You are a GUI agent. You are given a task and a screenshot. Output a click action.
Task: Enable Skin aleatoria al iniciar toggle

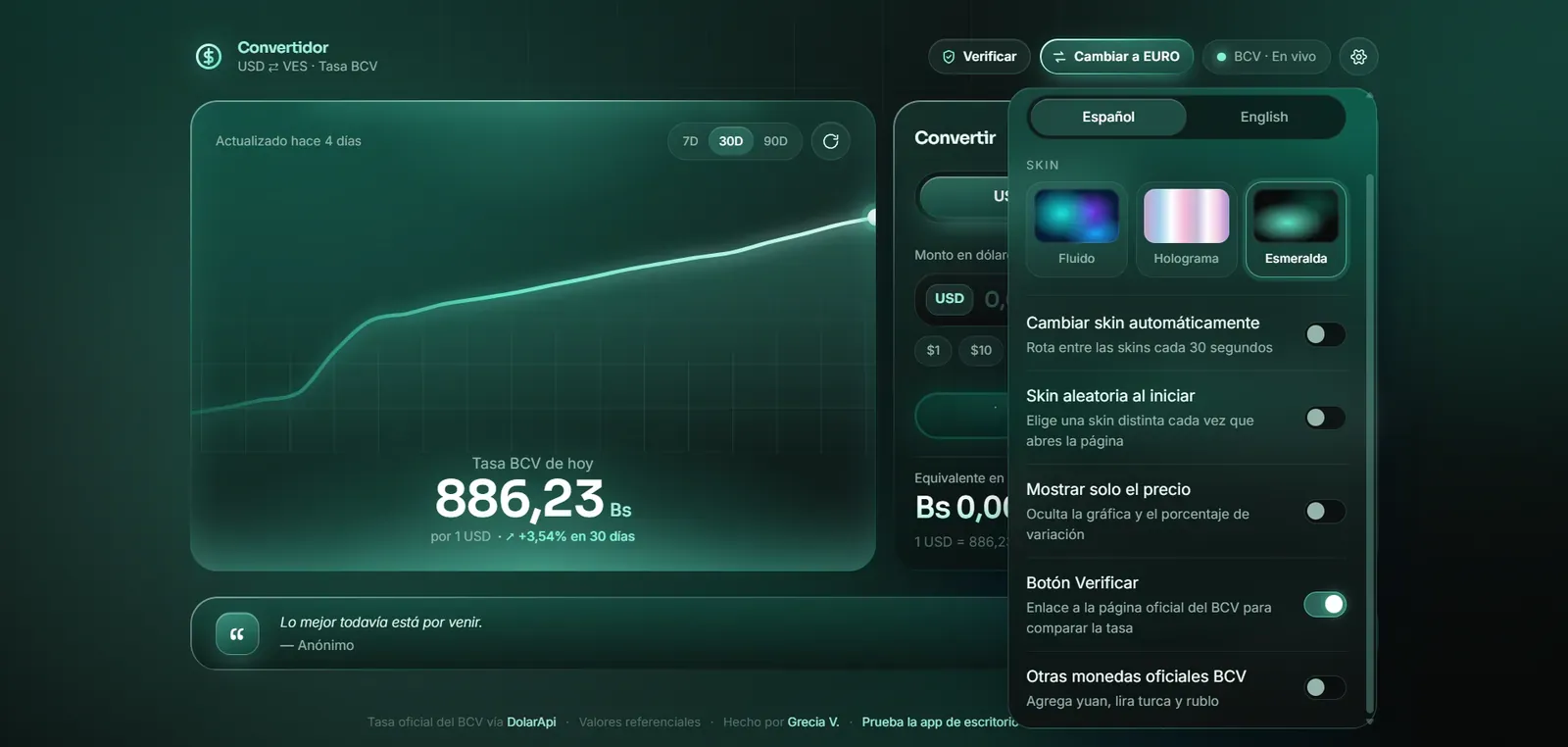click(1325, 418)
